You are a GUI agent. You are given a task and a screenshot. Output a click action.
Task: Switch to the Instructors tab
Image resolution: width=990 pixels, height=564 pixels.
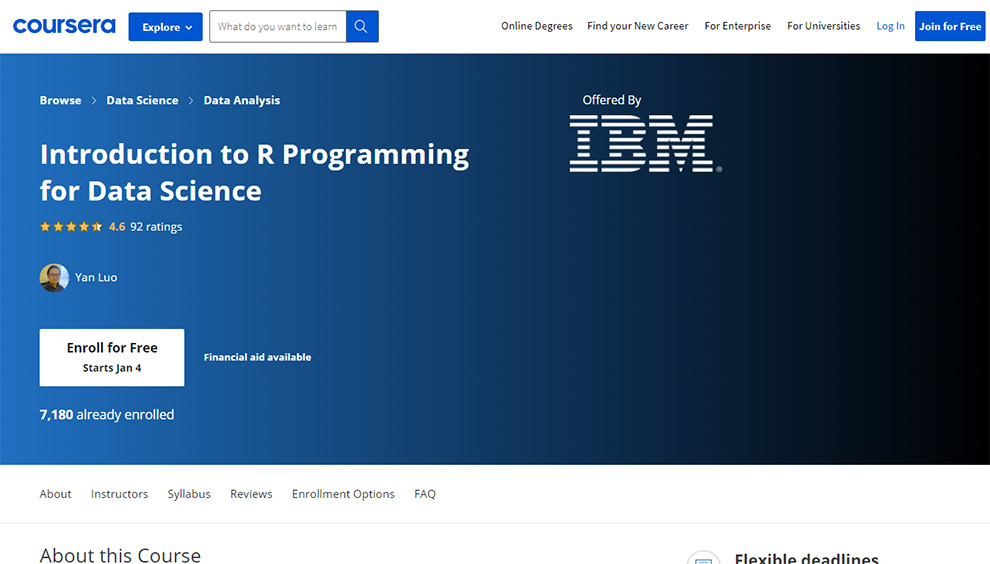[x=119, y=494]
